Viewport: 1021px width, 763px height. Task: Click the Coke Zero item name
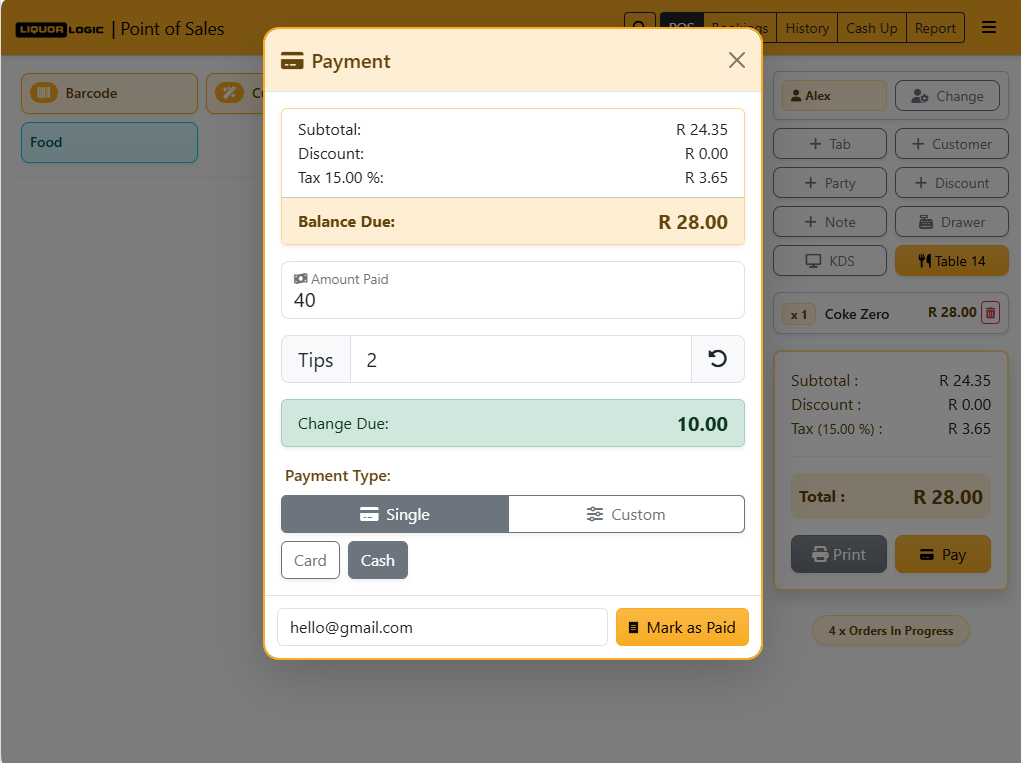[x=856, y=314]
